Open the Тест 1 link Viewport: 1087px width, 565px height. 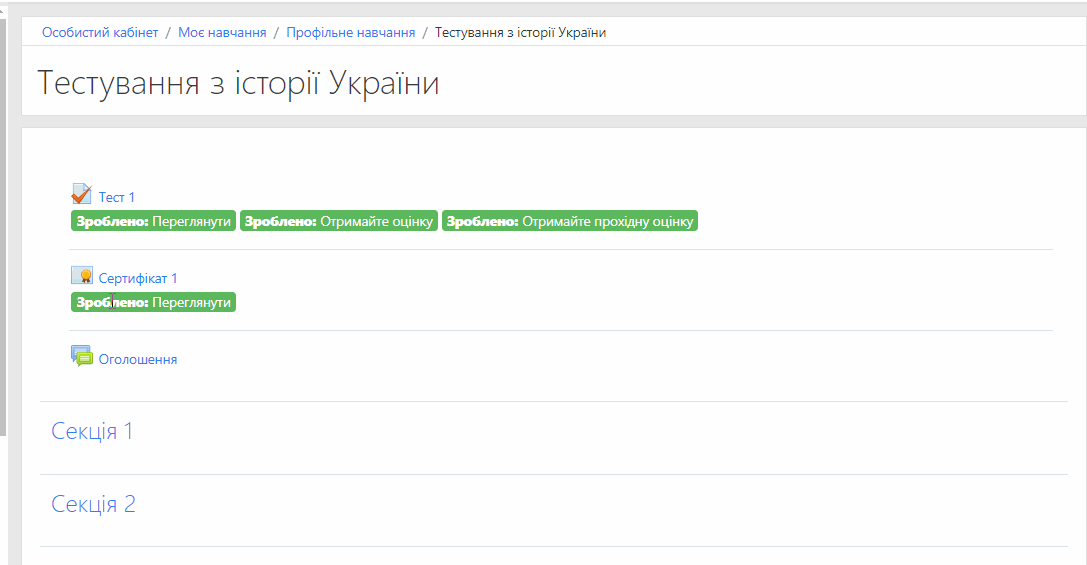(x=116, y=198)
